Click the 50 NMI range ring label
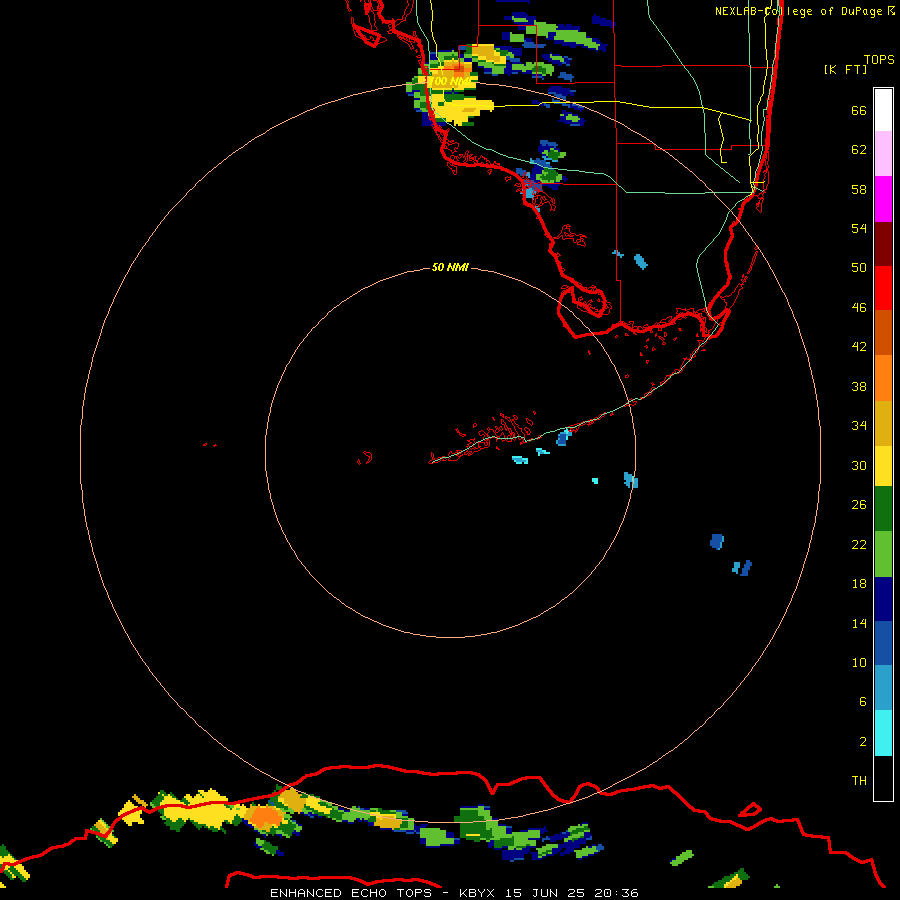The image size is (900, 900). click(450, 267)
